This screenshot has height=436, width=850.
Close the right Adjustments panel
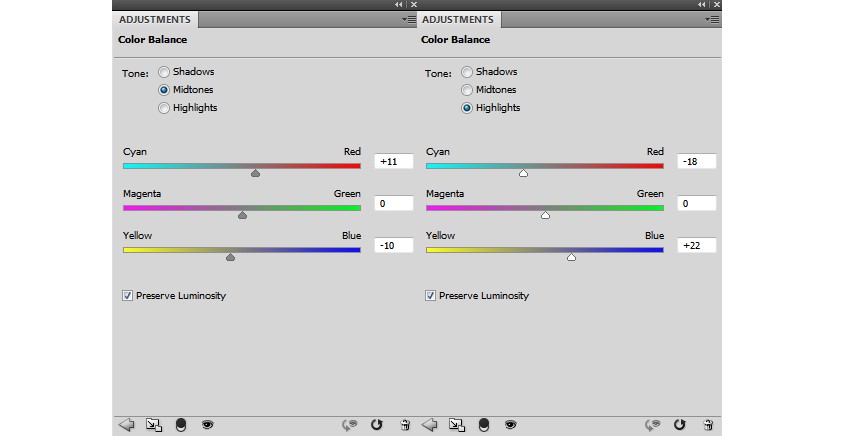pyautogui.click(x=717, y=4)
